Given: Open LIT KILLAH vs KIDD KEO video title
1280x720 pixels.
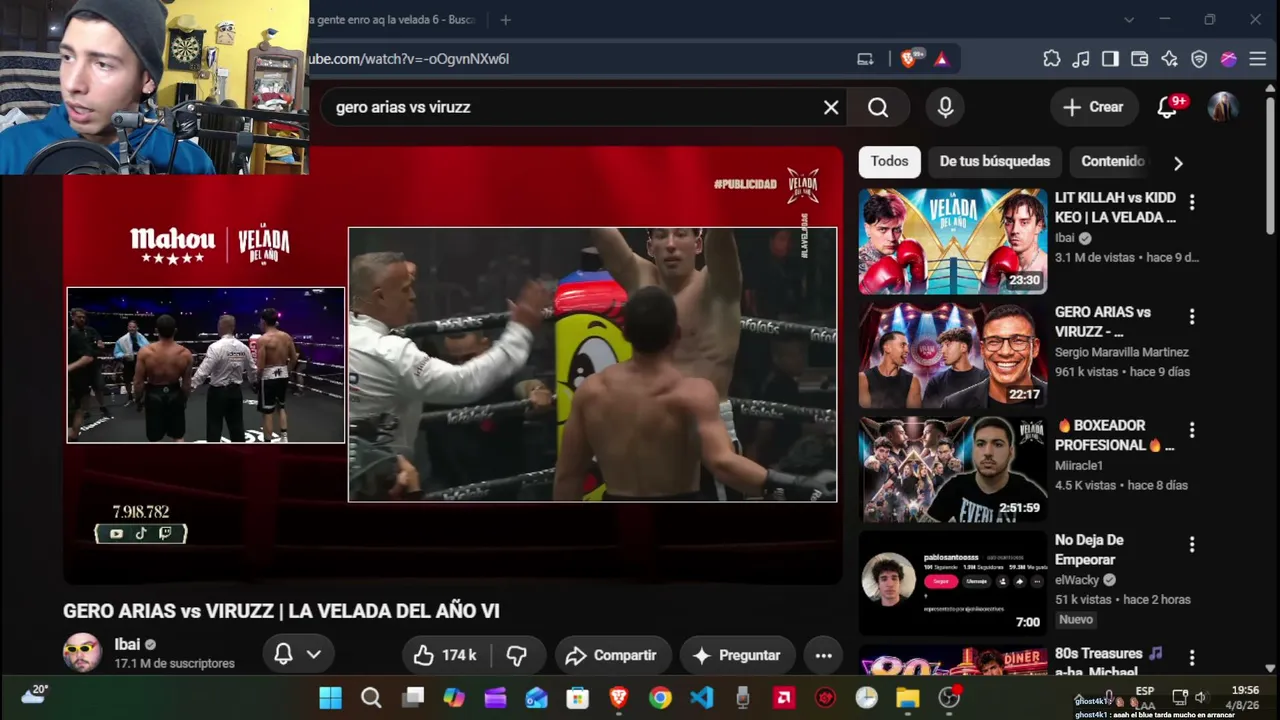Looking at the screenshot, I should pyautogui.click(x=1115, y=207).
